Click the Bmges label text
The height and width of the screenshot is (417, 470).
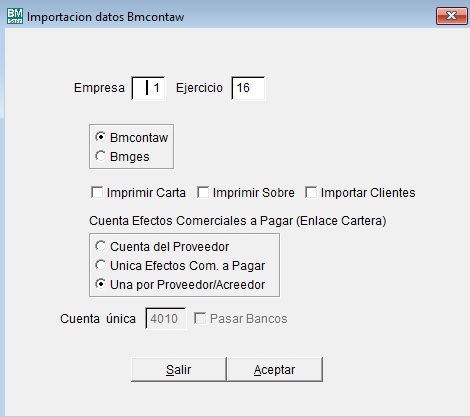(130, 157)
